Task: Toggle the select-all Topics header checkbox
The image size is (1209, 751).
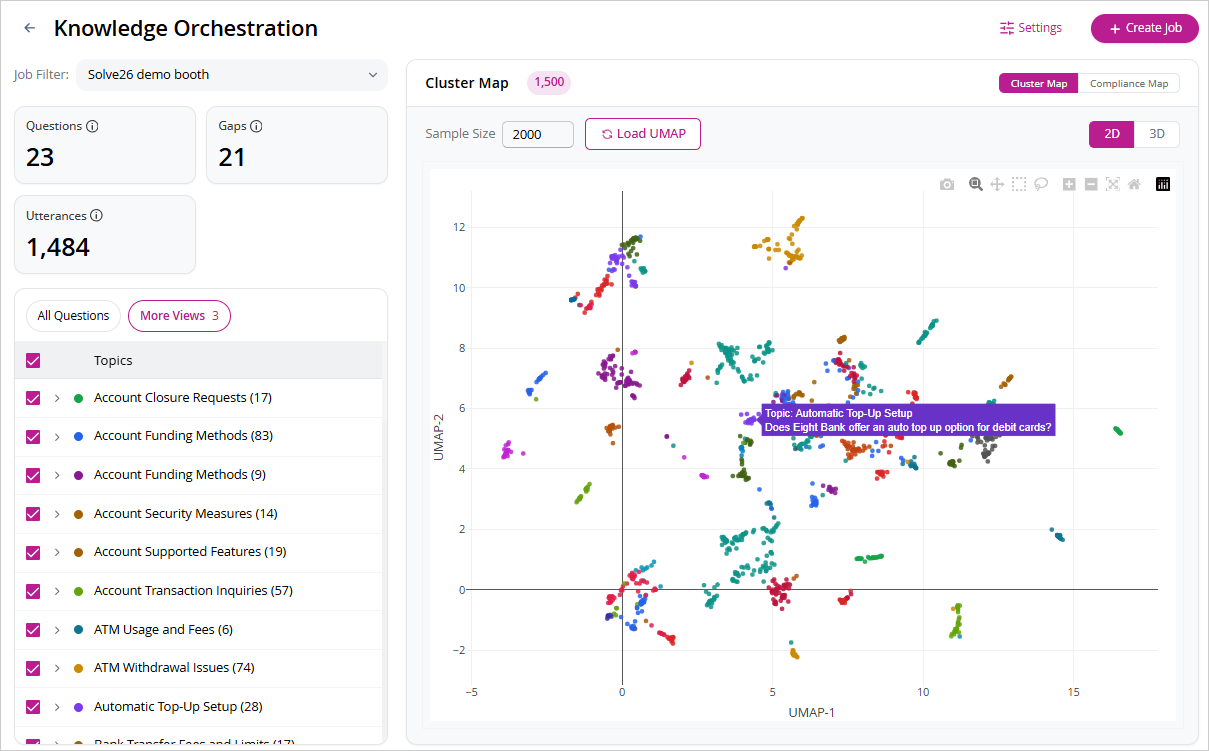Action: pyautogui.click(x=33, y=360)
